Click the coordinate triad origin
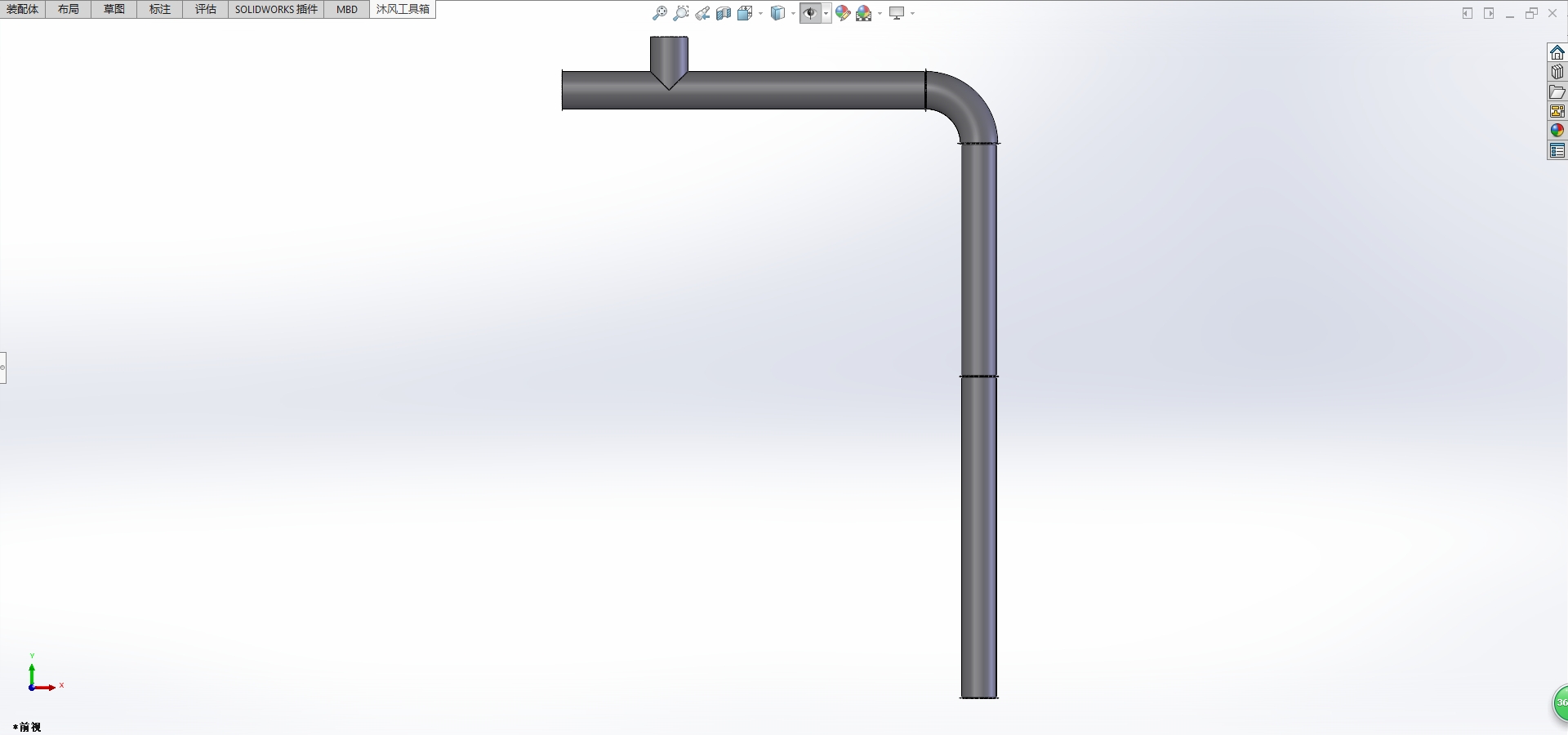Screen dimensions: 1568x735 click(x=32, y=688)
